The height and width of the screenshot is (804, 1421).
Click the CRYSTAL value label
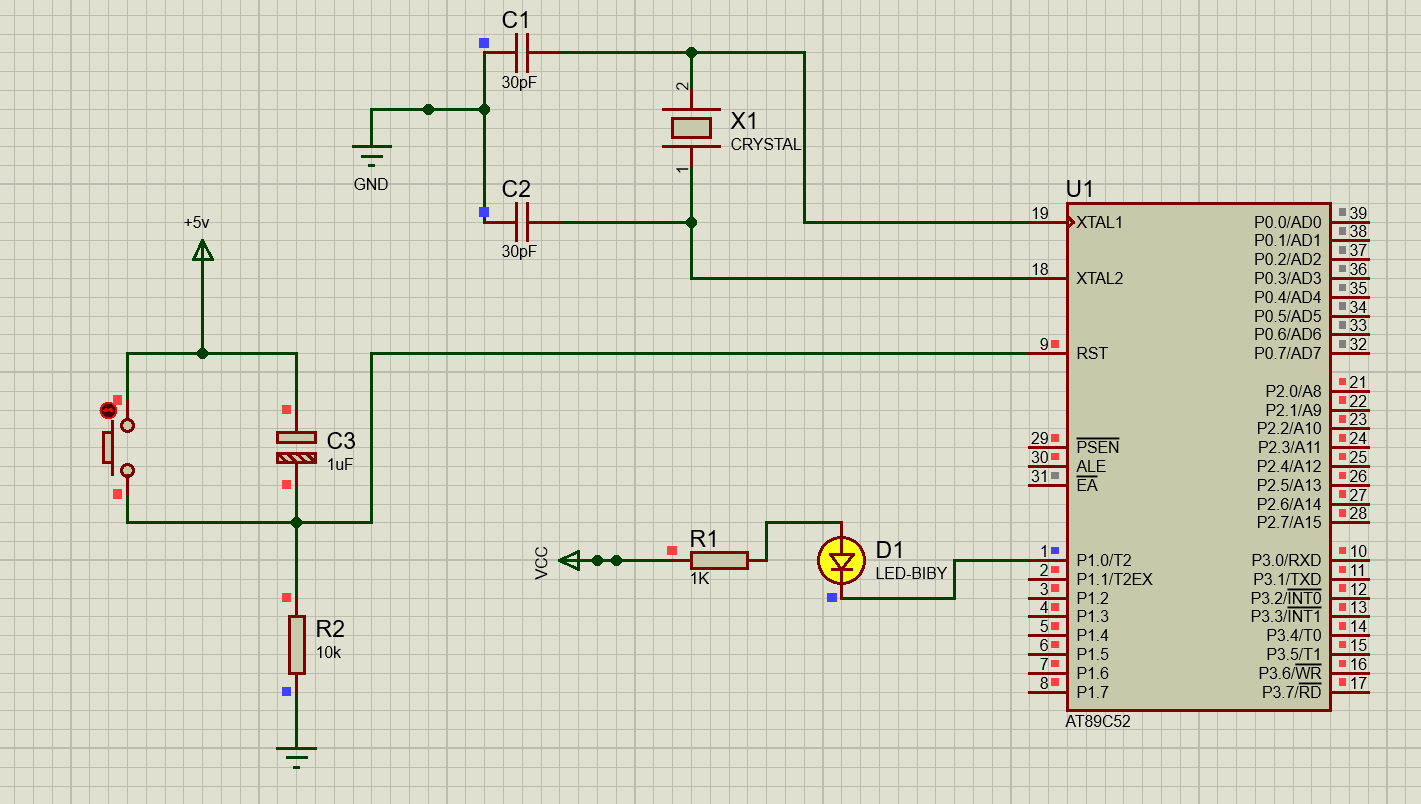(766, 144)
